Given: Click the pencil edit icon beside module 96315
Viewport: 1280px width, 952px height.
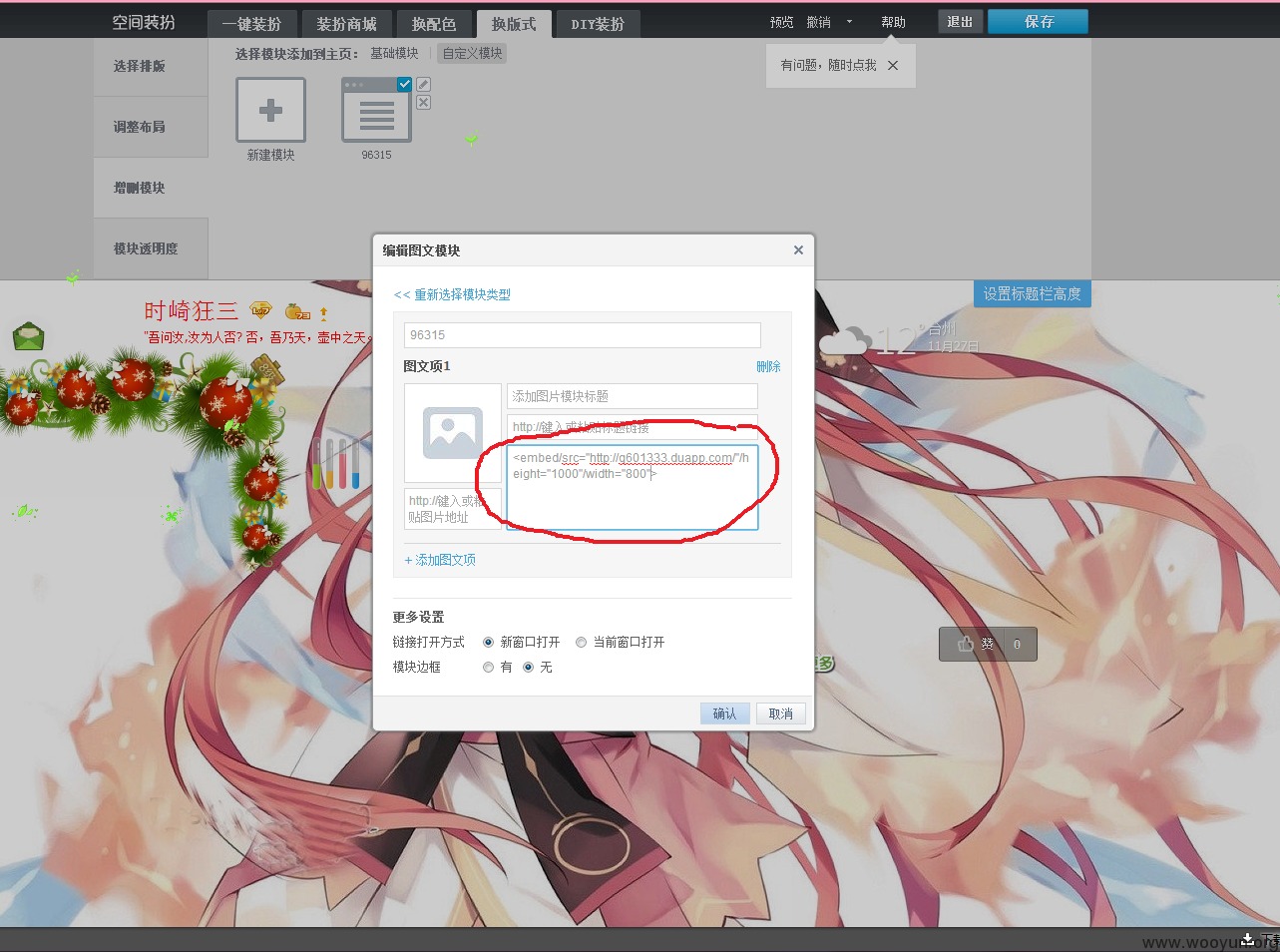Looking at the screenshot, I should 424,85.
